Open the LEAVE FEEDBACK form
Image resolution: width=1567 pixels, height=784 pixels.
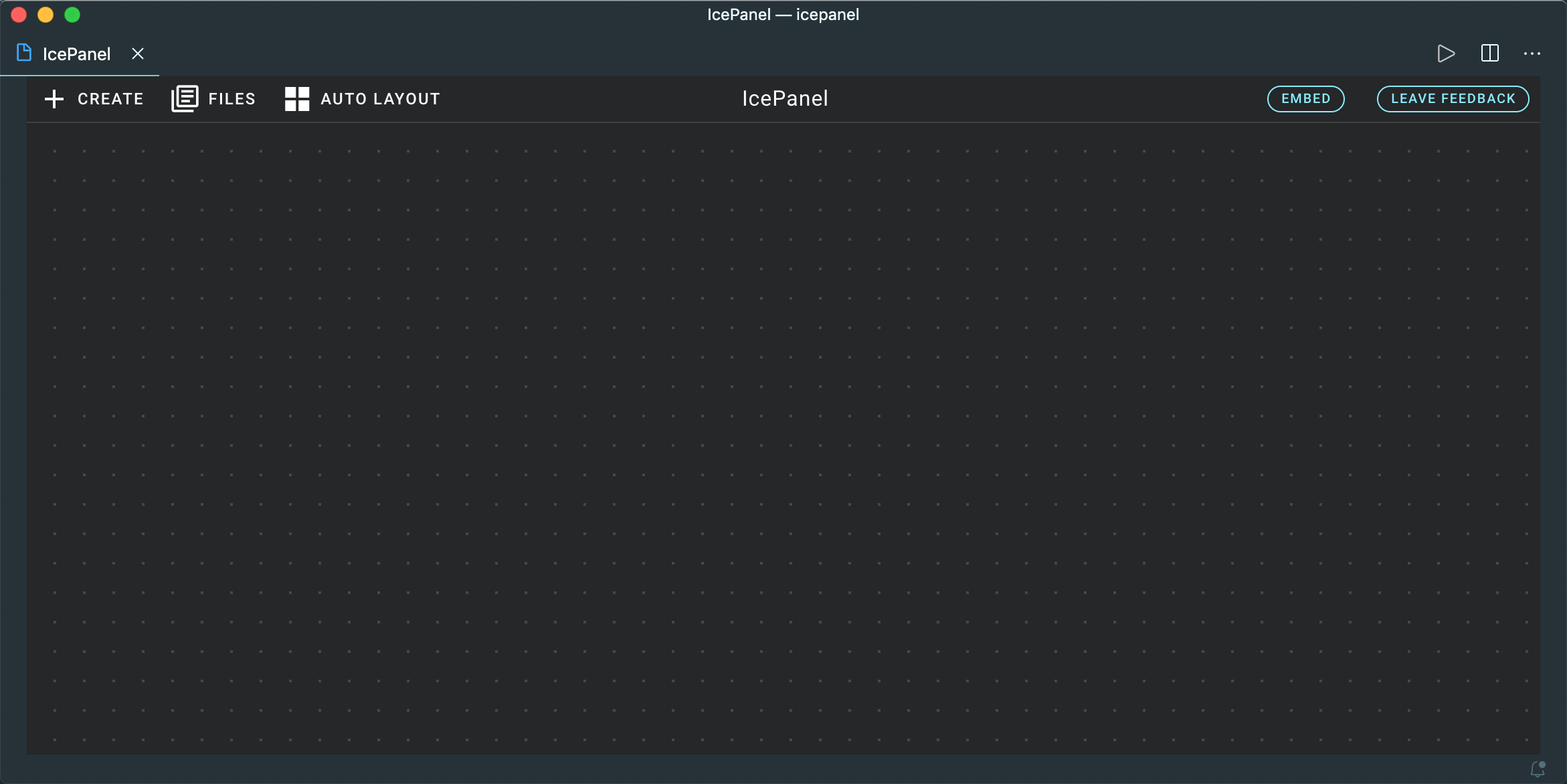click(1453, 99)
